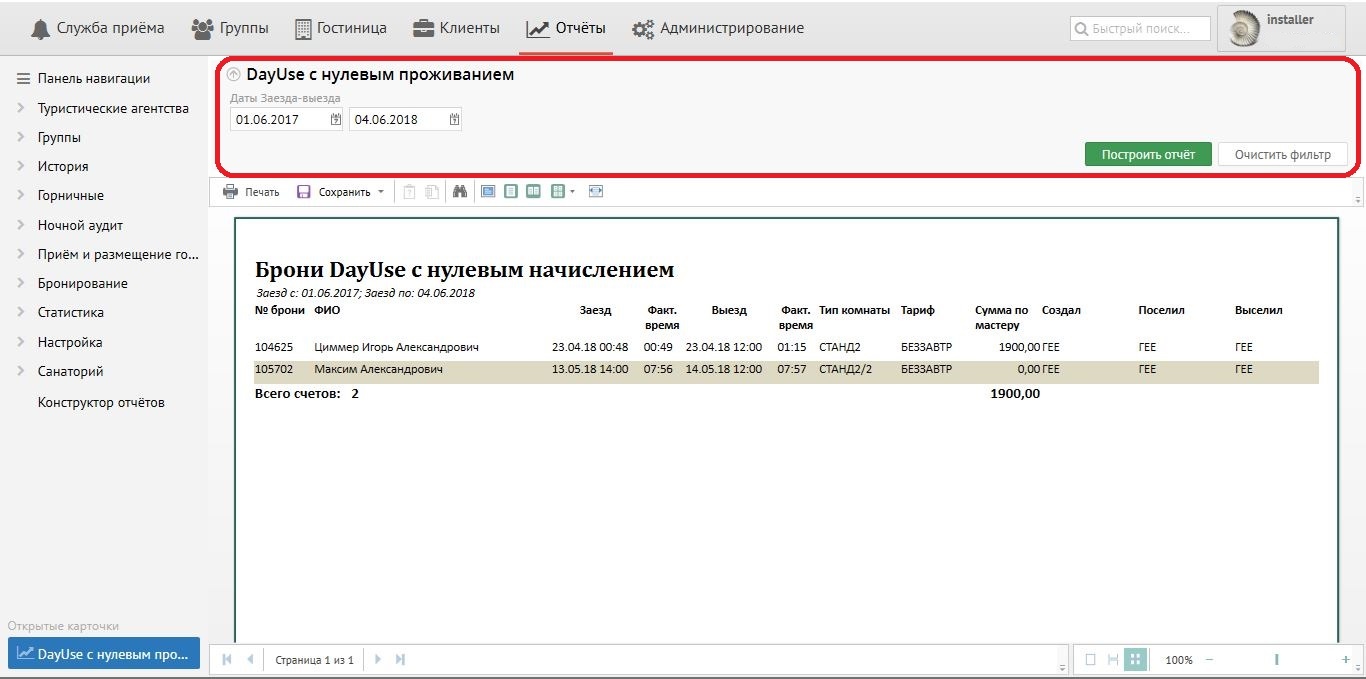Select the single page view icon
1366x679 pixels.
click(511, 192)
